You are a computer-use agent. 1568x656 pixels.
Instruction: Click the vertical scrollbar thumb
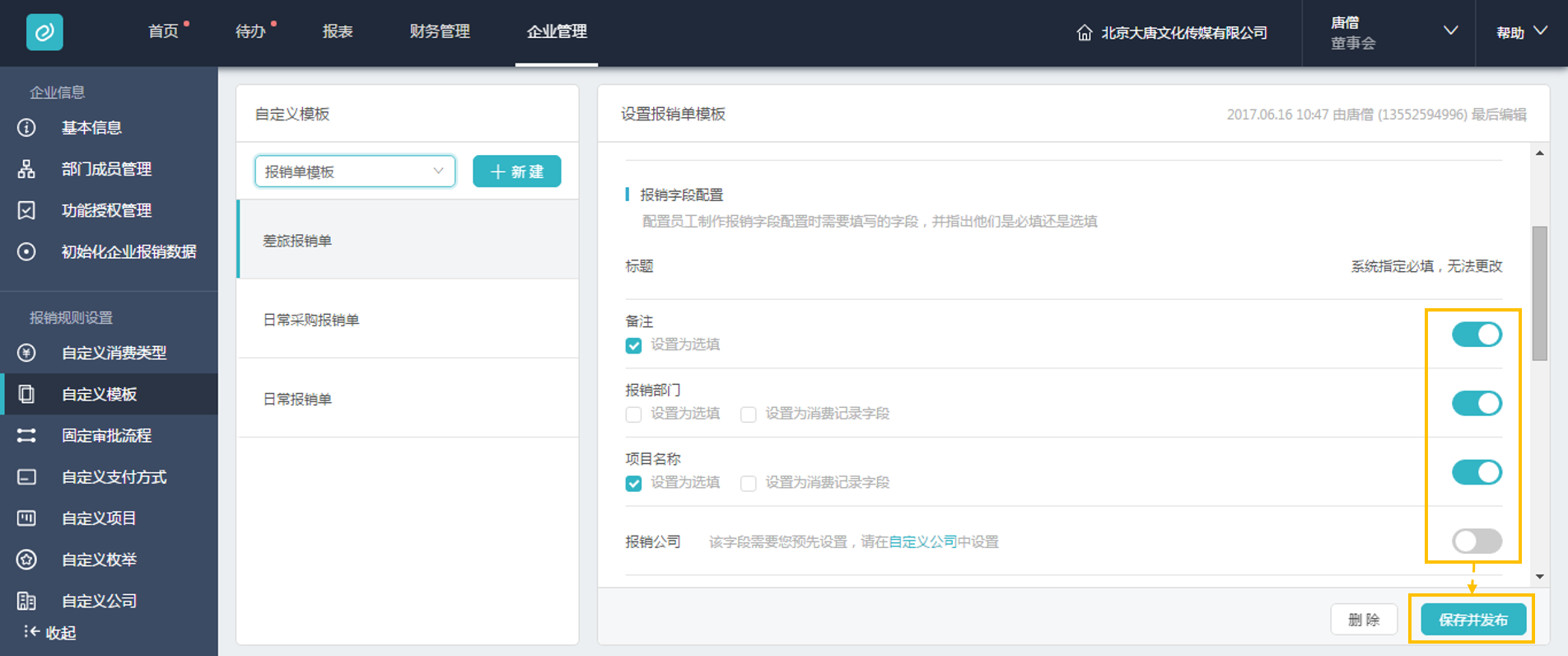tap(1539, 293)
